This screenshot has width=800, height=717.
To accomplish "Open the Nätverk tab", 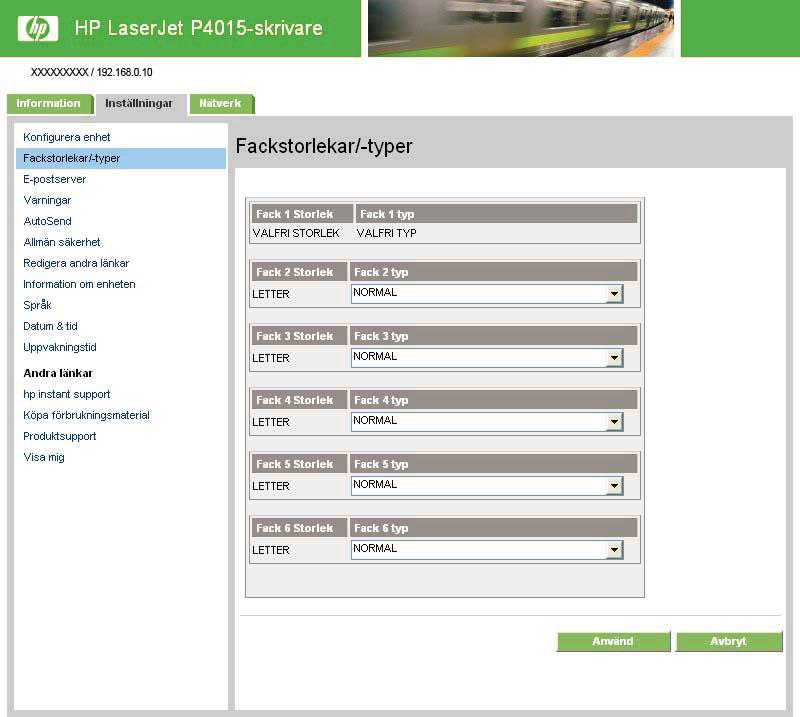I will [x=221, y=104].
